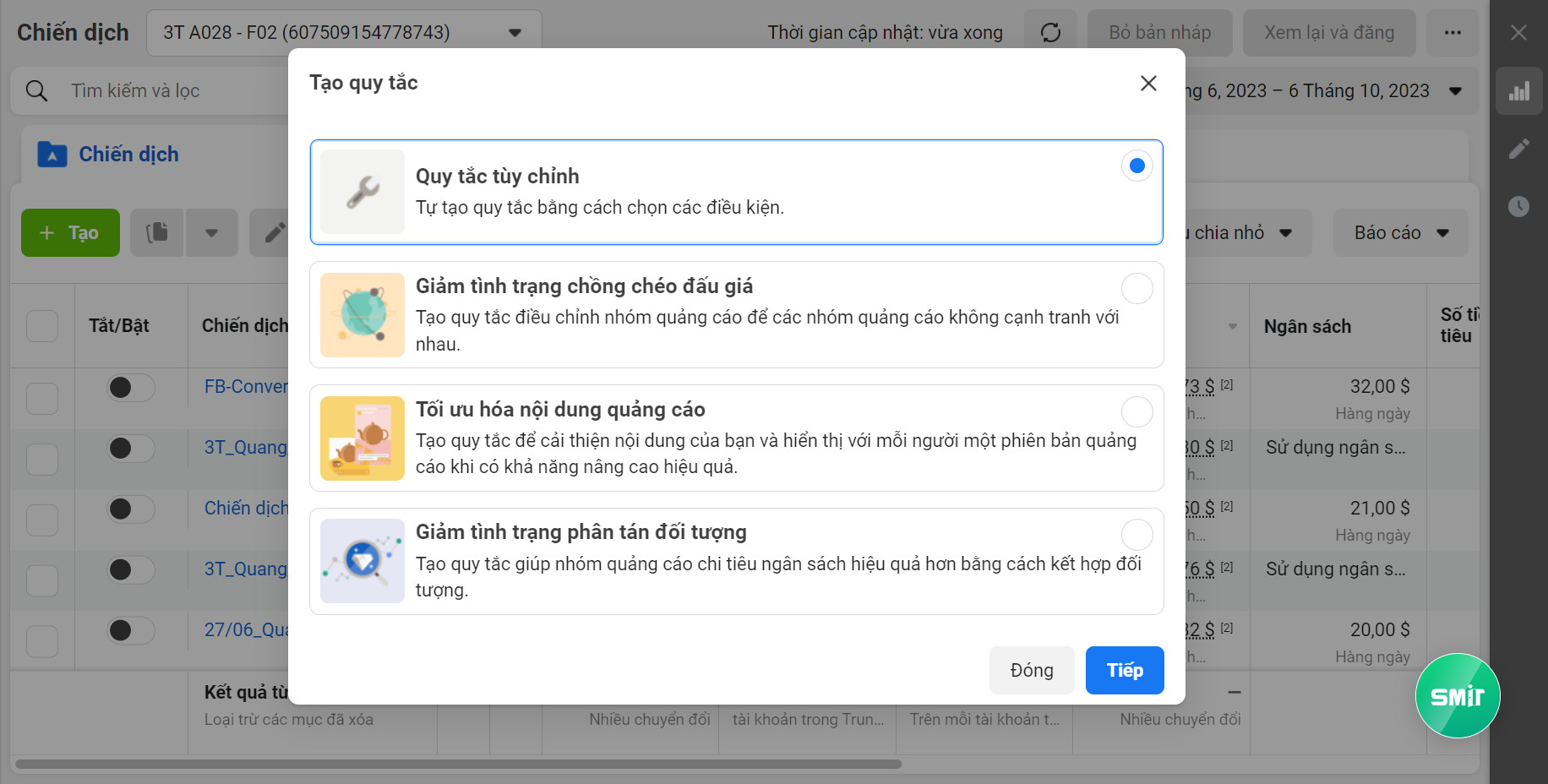Select Tối ưu hóa nội dung quảng cáo radio
The width and height of the screenshot is (1548, 784).
point(1137,412)
